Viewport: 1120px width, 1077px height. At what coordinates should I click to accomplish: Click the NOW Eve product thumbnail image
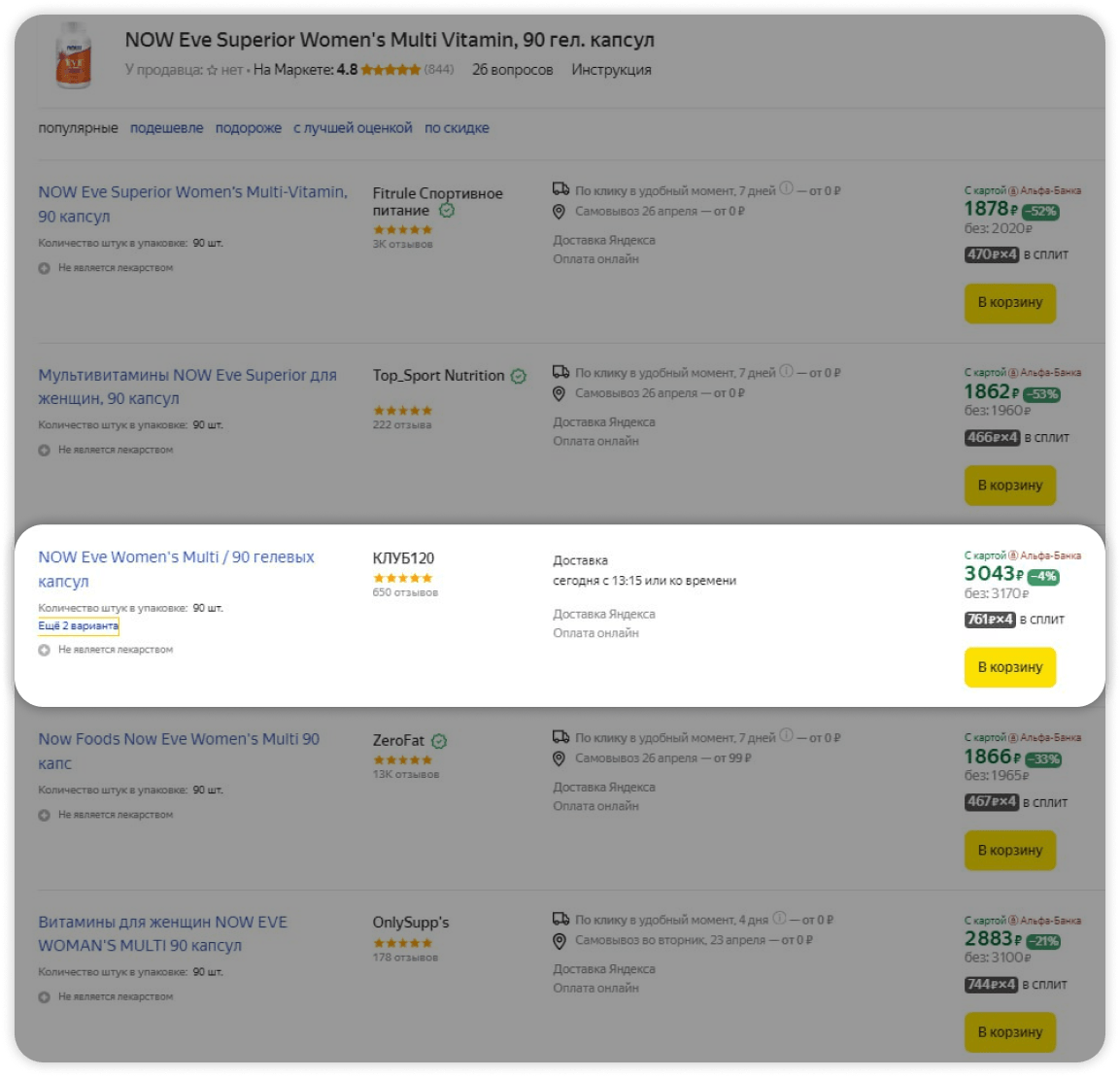click(x=74, y=56)
